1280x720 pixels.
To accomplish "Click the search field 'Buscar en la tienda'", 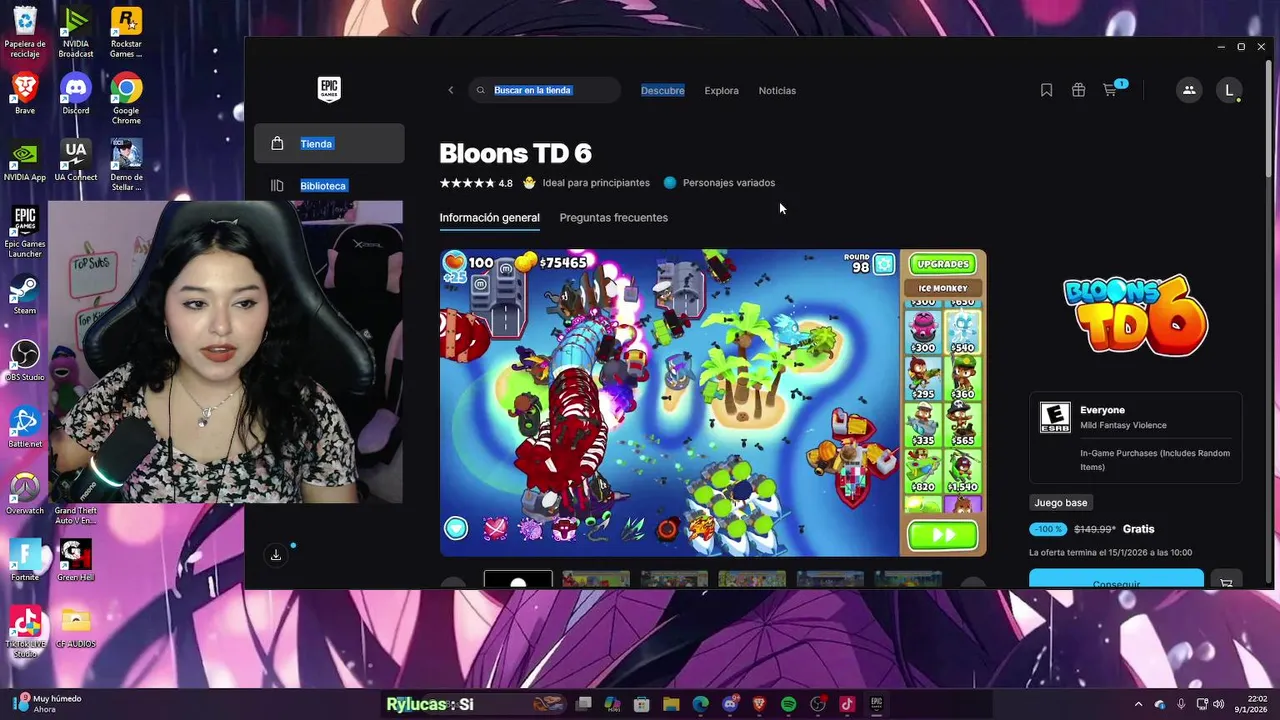I will coord(545,90).
